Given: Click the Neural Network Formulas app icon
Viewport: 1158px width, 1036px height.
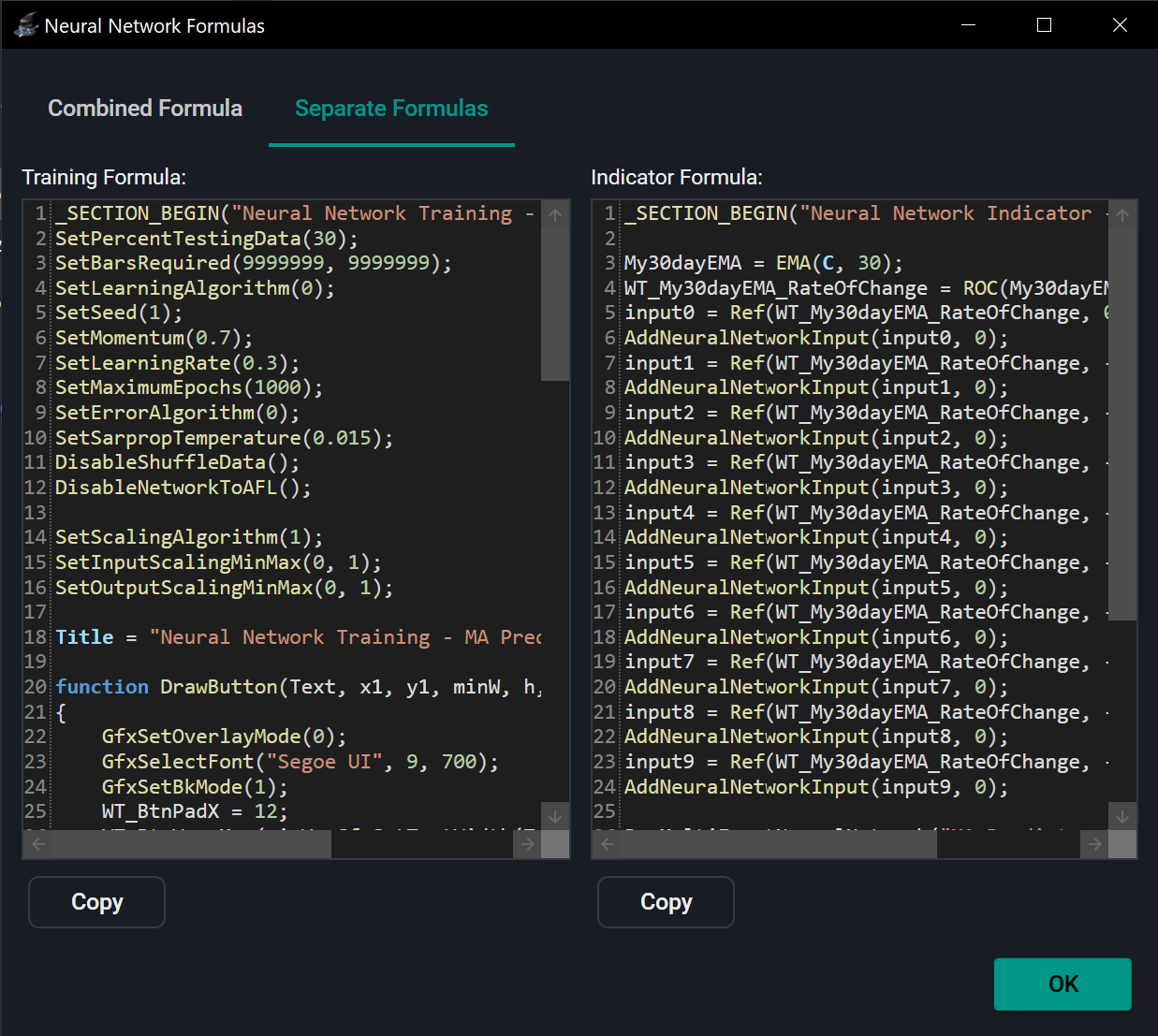Looking at the screenshot, I should pos(25,25).
